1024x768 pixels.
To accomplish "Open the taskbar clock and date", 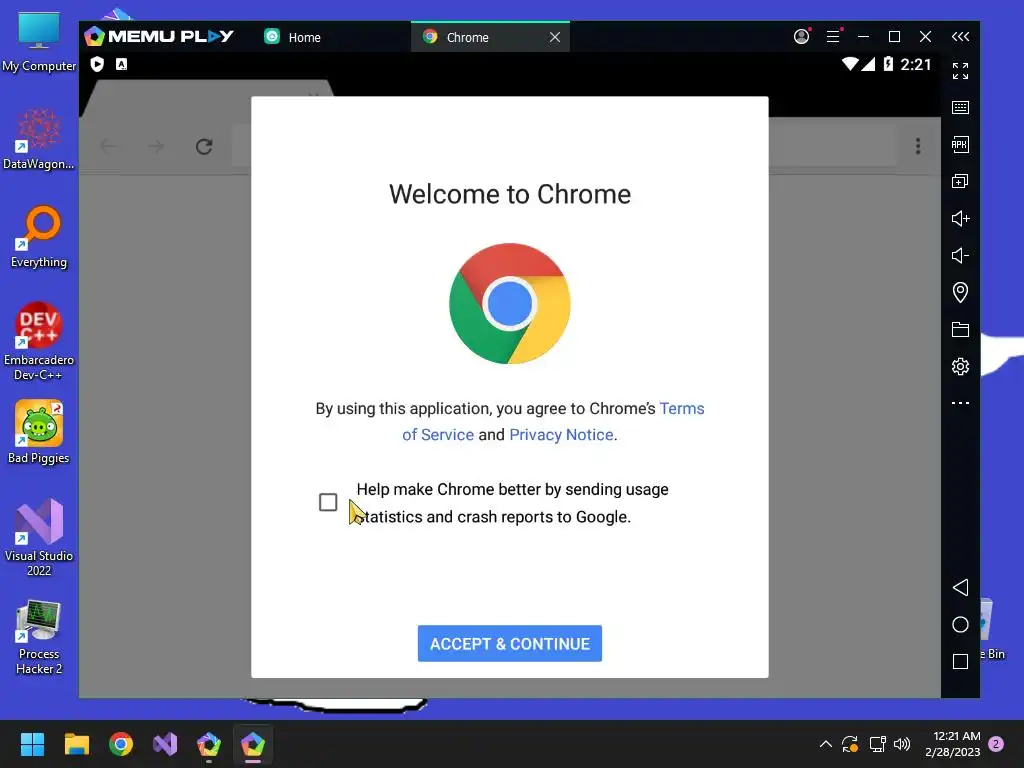I will coord(953,744).
